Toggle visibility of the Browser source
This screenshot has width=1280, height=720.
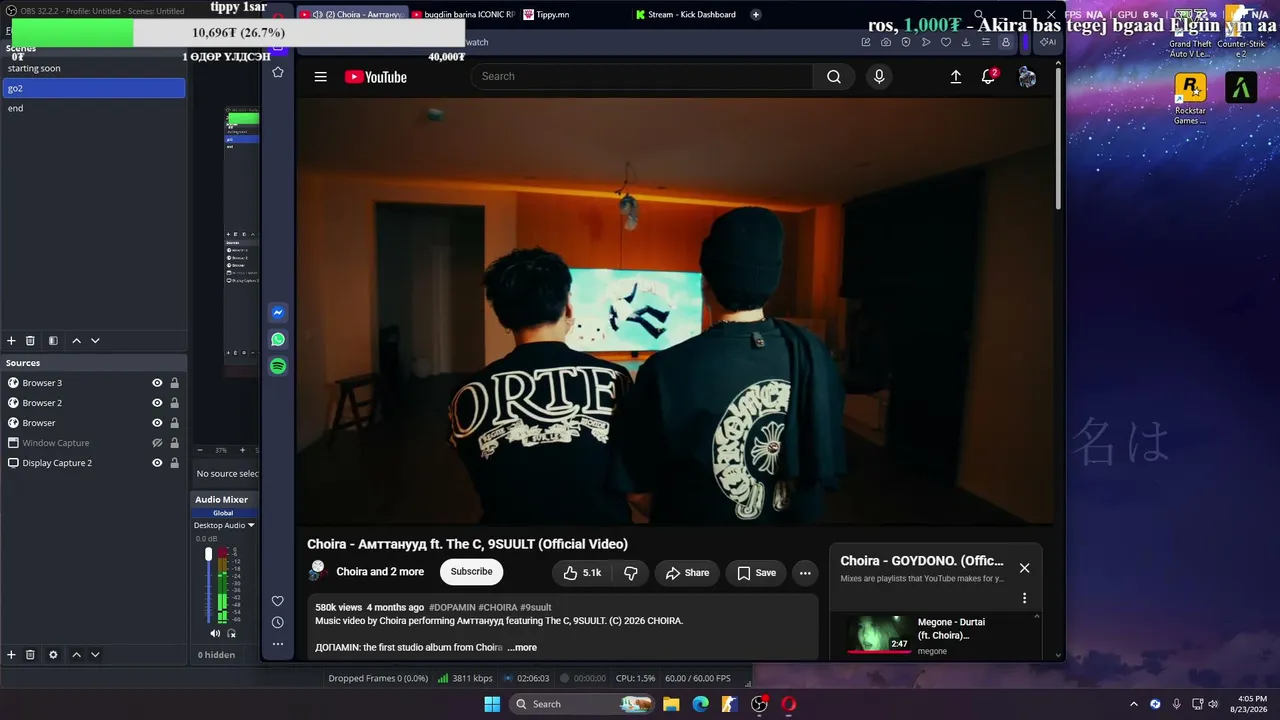coord(157,423)
